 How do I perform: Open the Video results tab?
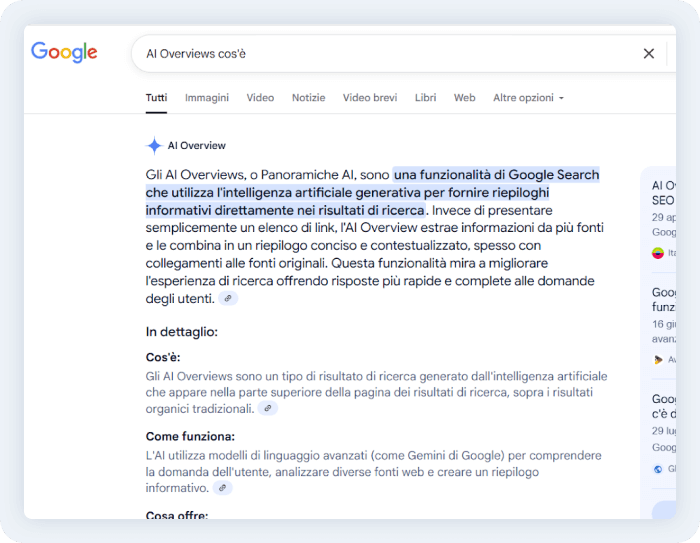260,98
